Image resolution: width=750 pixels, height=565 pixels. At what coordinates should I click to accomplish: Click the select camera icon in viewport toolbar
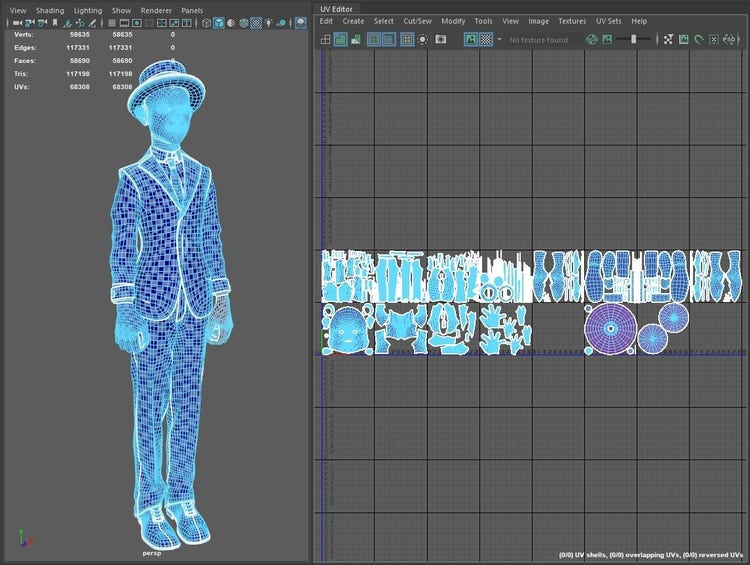coord(17,23)
